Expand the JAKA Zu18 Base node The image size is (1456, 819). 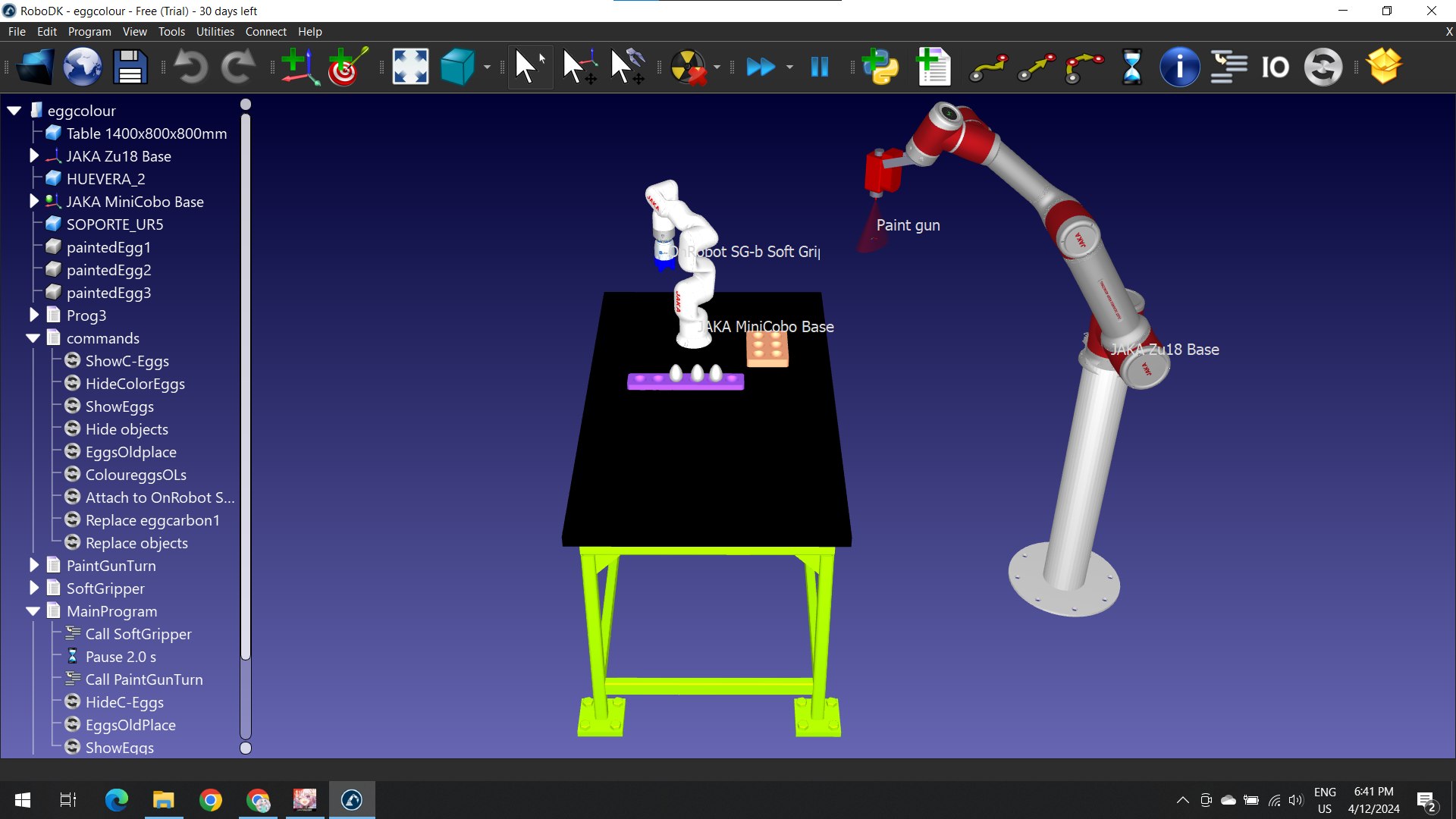(34, 156)
